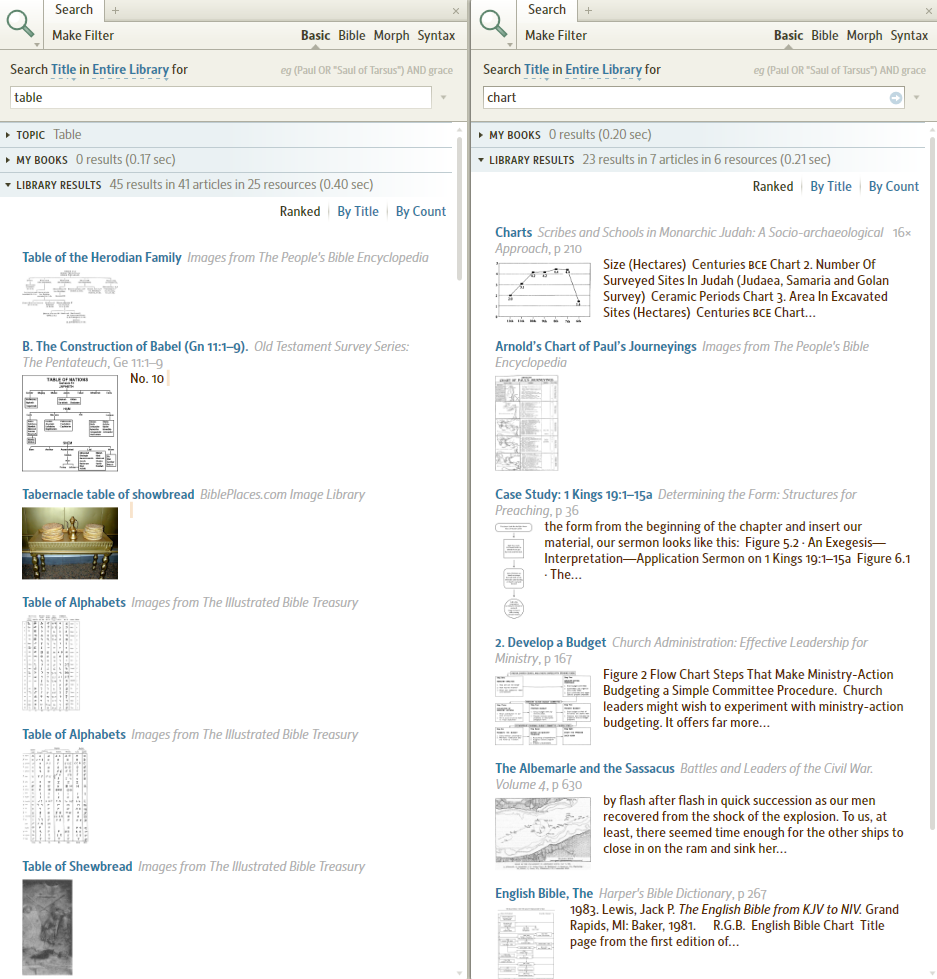Image resolution: width=937 pixels, height=979 pixels.
Task: Open Entire Library selector in right panel
Action: pyautogui.click(x=604, y=69)
